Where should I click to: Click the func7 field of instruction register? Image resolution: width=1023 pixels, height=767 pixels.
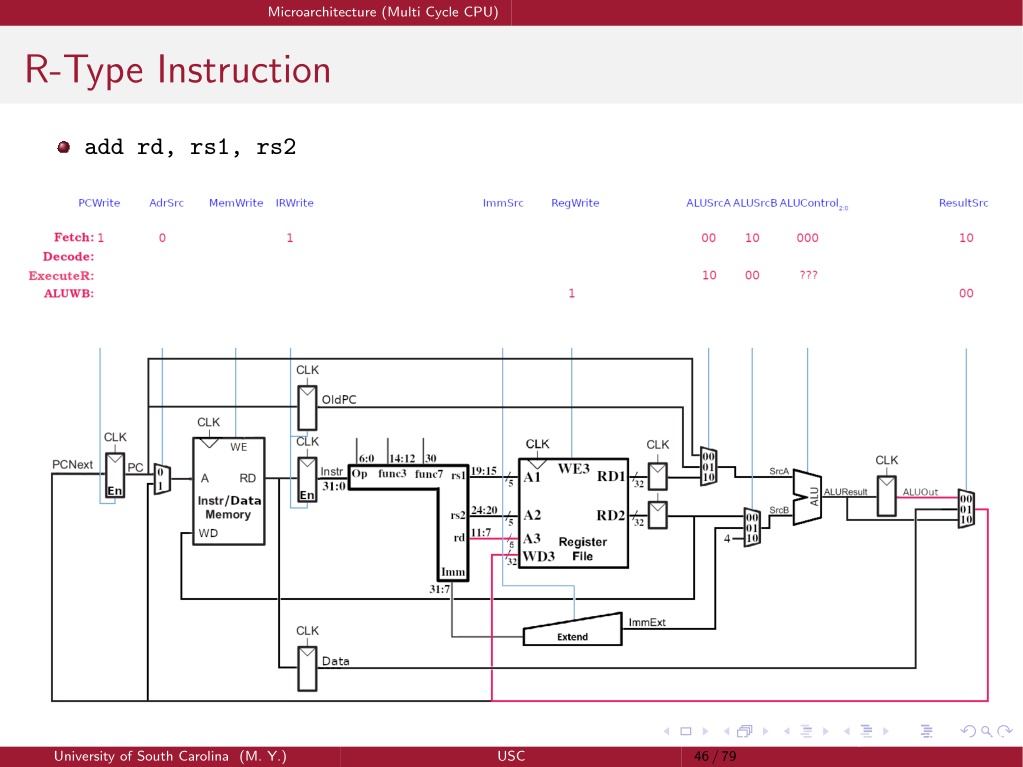tap(429, 474)
